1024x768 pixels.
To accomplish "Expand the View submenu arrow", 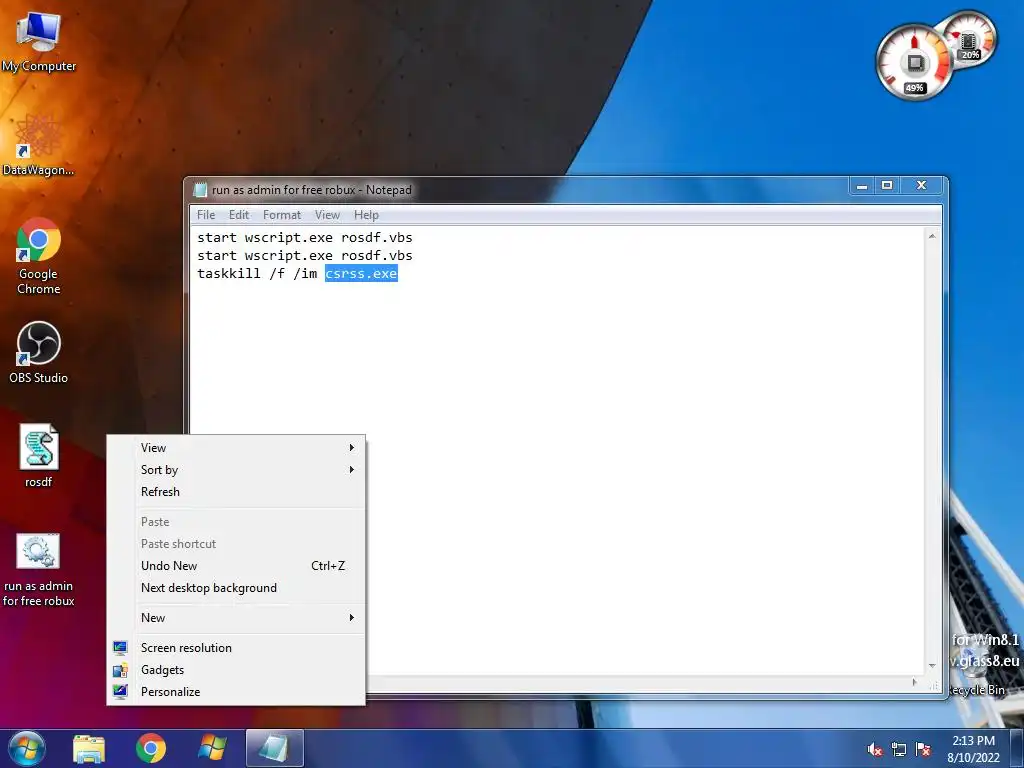I will 351,447.
